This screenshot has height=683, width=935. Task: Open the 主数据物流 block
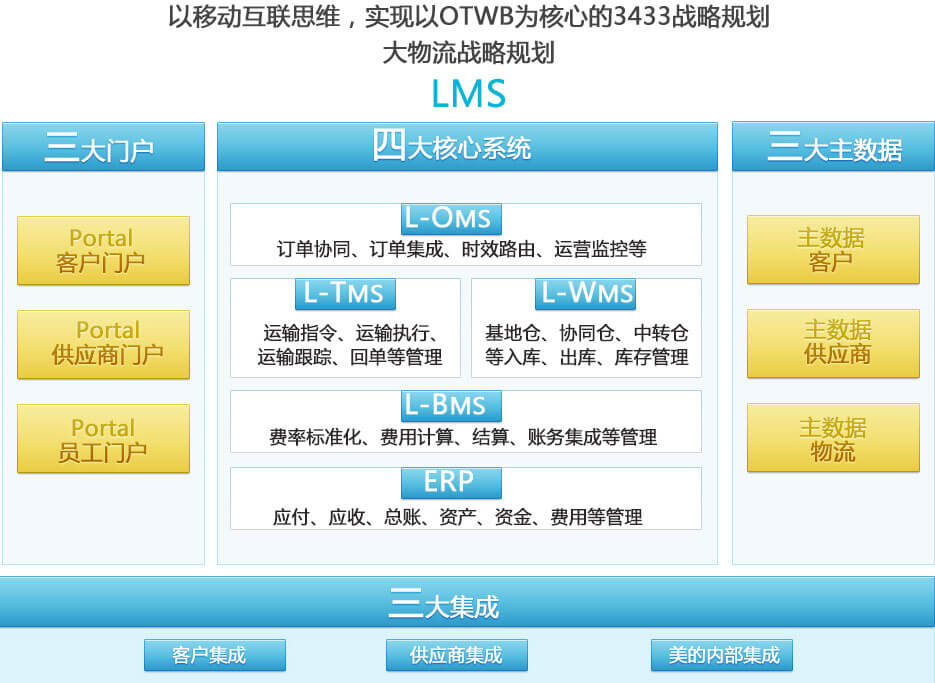834,438
